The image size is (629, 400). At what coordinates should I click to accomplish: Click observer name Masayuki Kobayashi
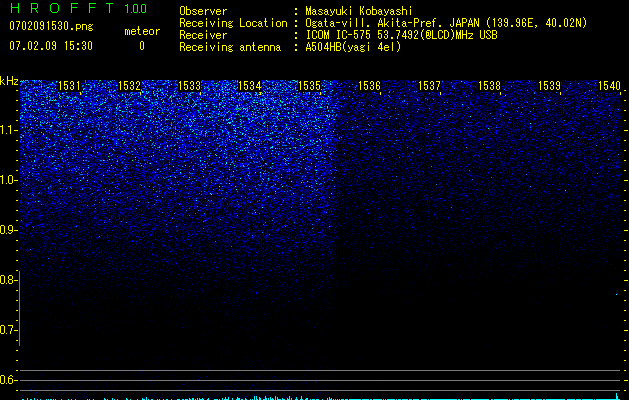point(359,11)
